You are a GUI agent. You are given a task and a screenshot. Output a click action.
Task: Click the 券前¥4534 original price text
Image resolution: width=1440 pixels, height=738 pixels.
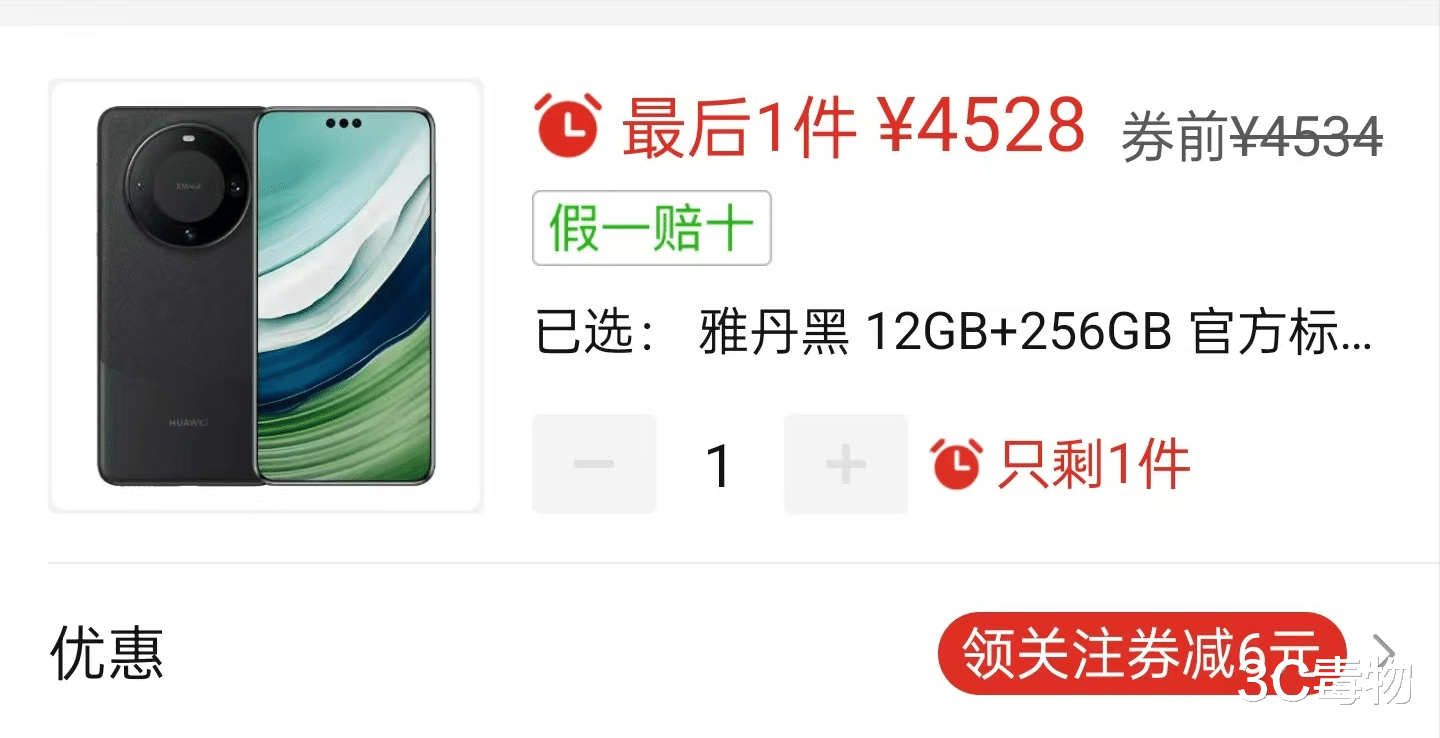(1252, 136)
